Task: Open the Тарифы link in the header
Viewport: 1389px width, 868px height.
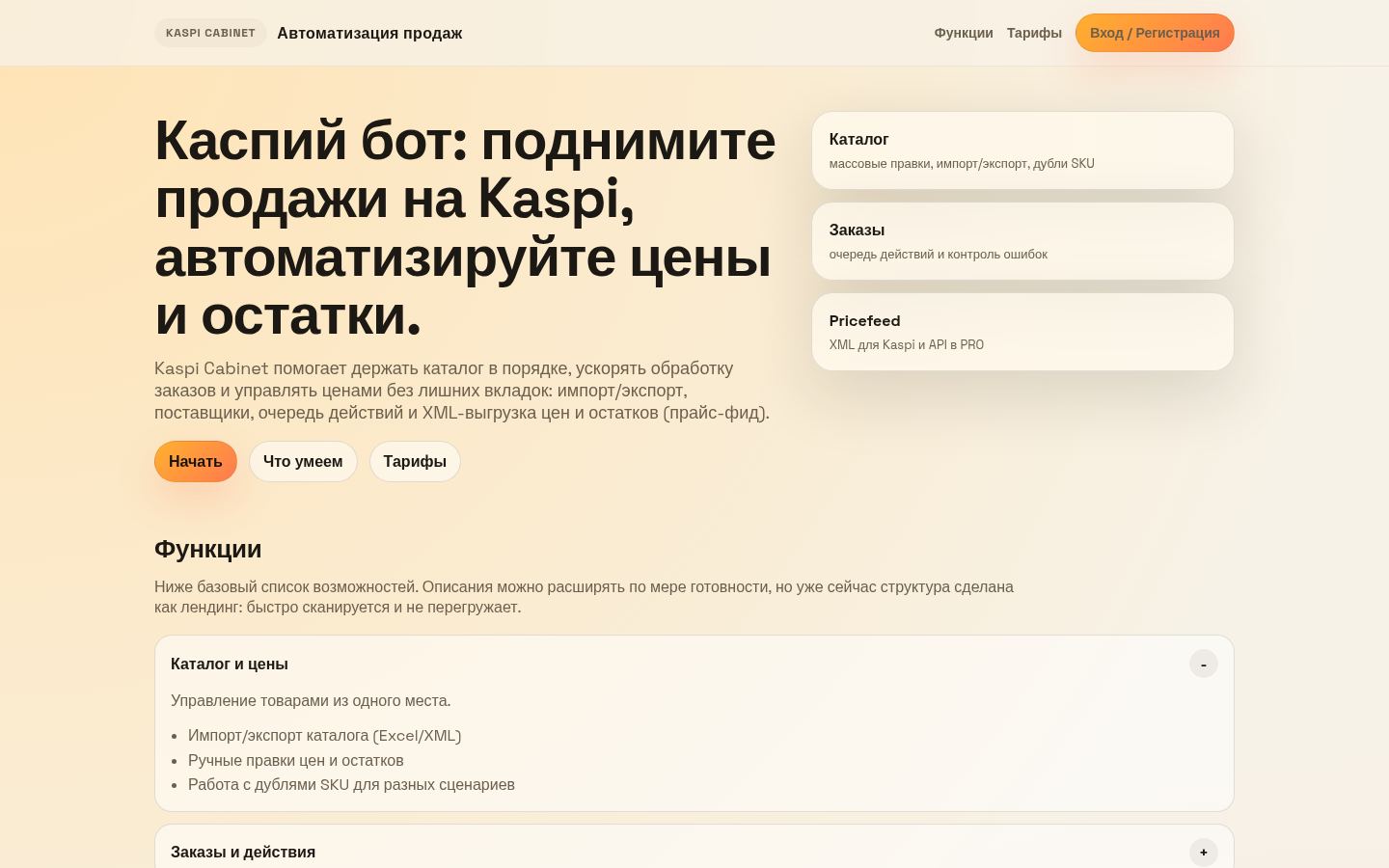Action: coord(1034,33)
